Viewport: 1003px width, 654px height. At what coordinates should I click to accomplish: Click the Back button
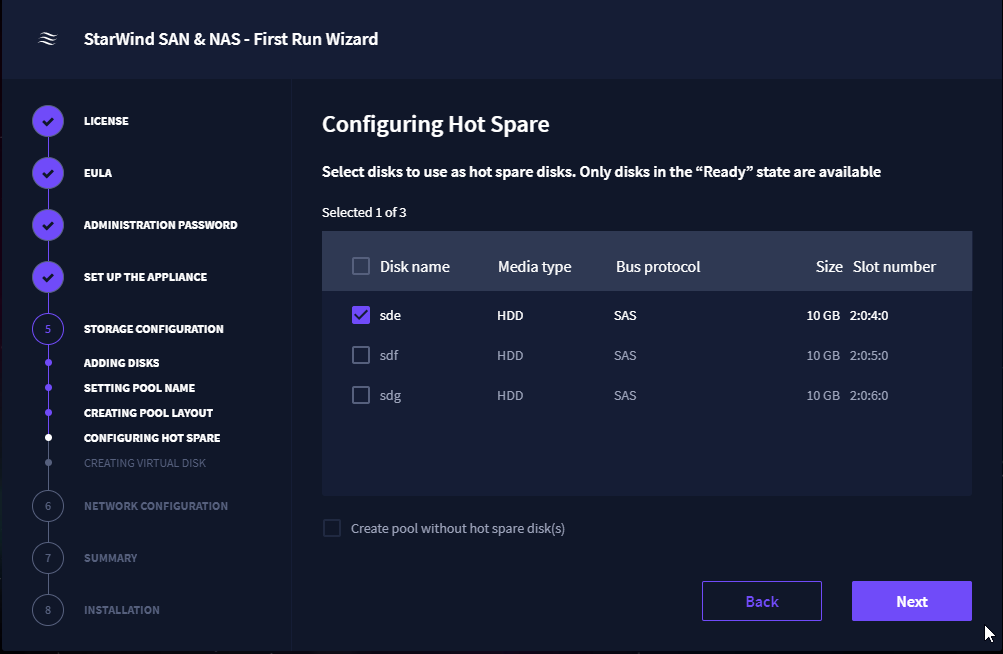tap(762, 601)
